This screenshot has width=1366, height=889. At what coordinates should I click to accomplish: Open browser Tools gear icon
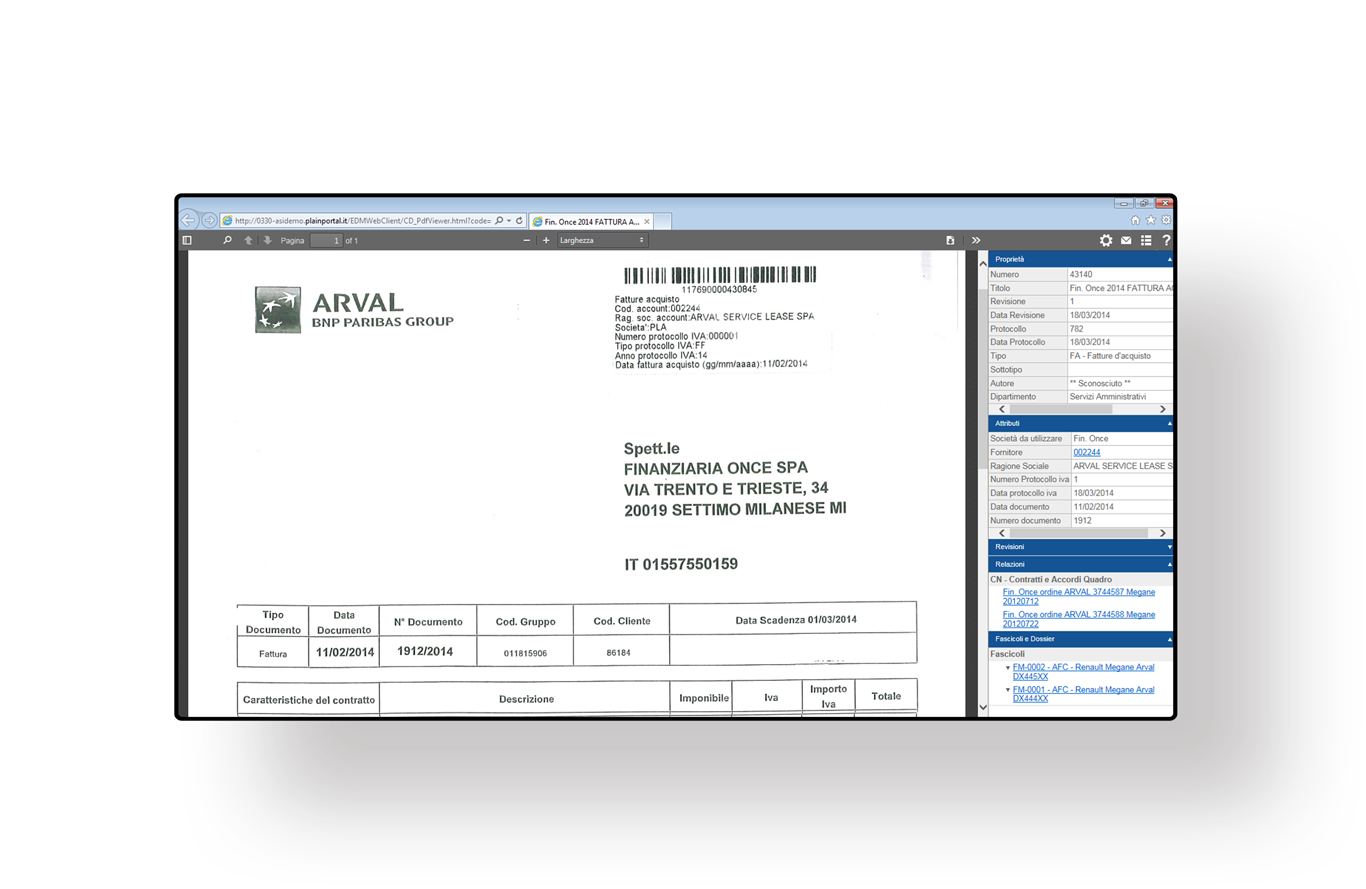[x=1166, y=220]
